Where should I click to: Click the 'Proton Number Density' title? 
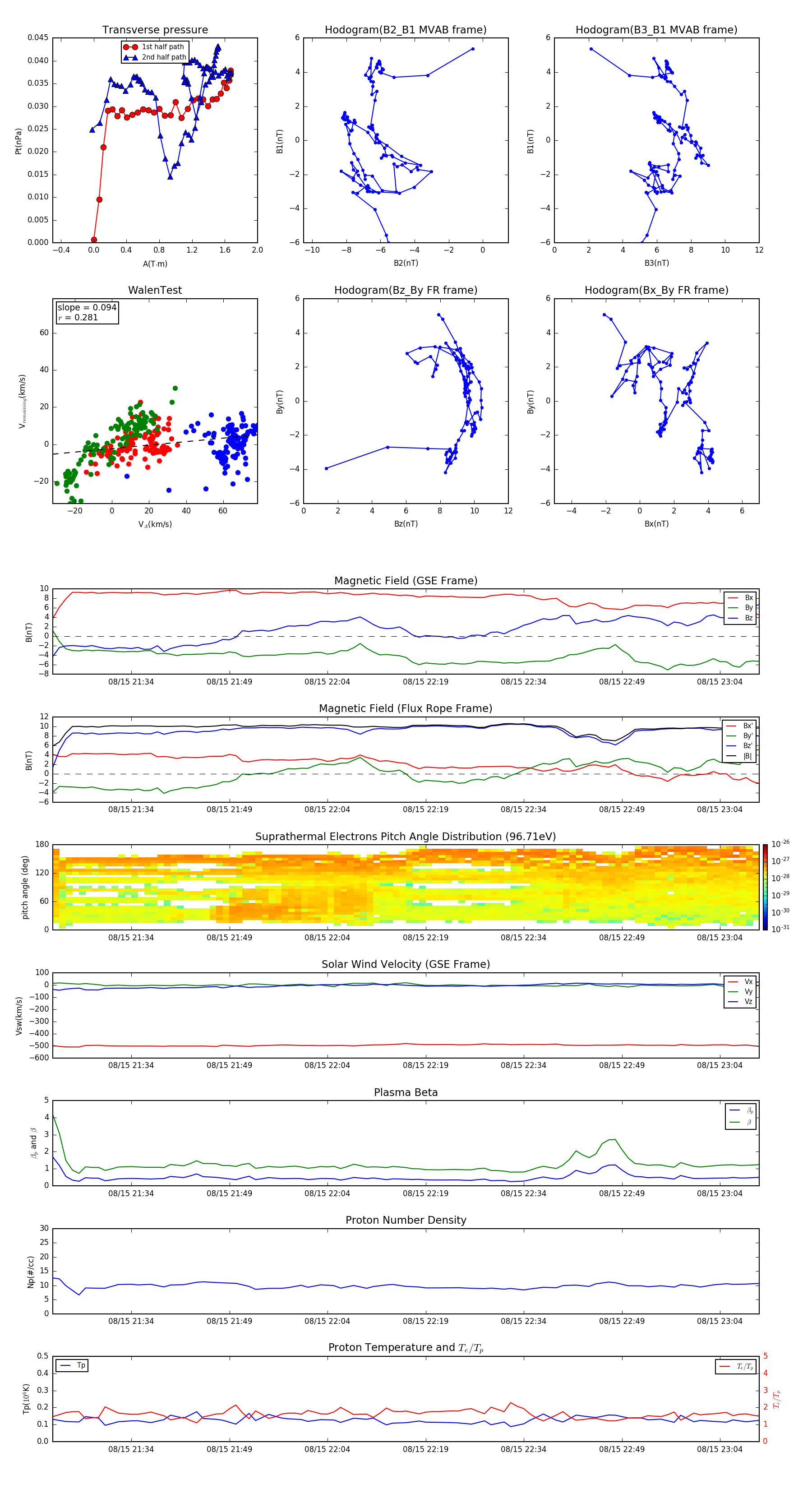pyautogui.click(x=406, y=1220)
